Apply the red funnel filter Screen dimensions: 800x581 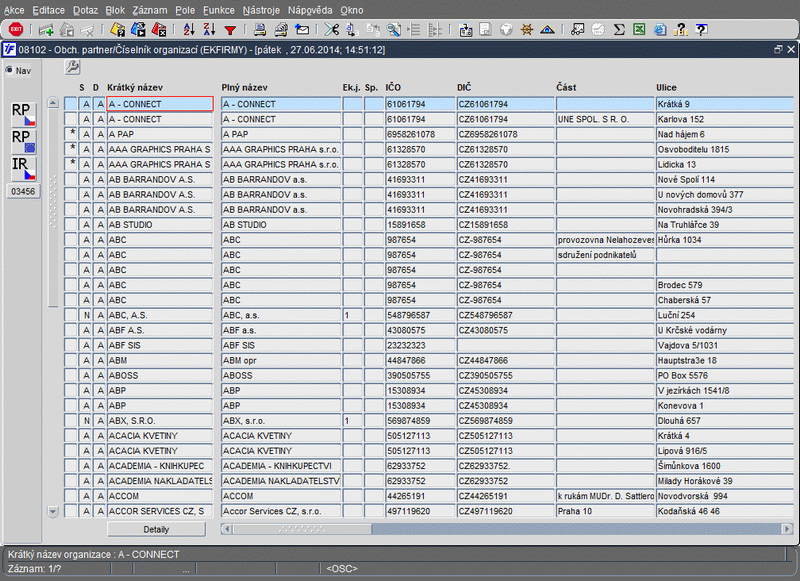[x=230, y=30]
